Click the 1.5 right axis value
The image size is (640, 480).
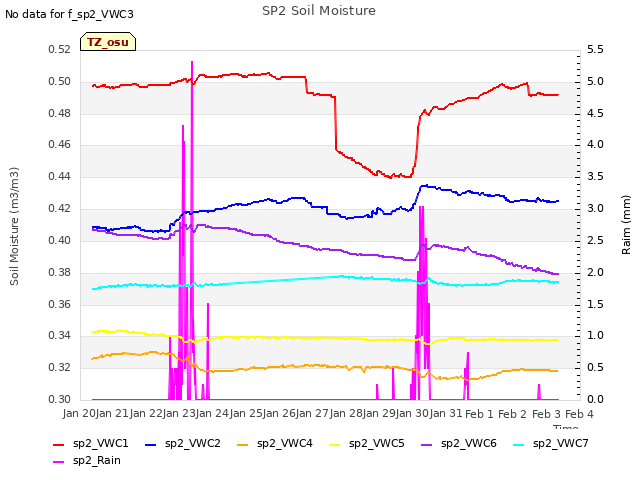pos(595,304)
